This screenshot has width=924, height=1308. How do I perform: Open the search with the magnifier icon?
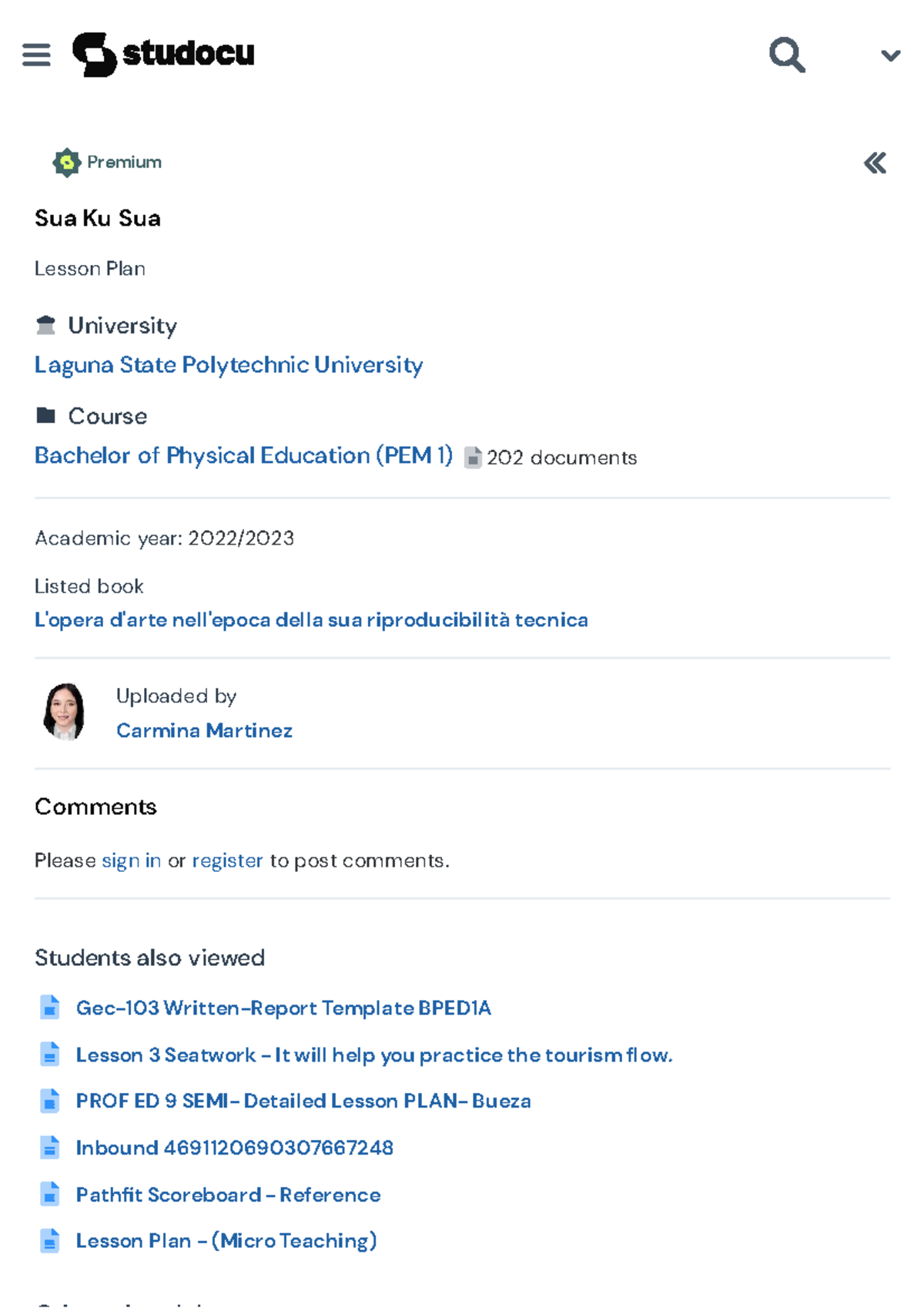[x=787, y=54]
